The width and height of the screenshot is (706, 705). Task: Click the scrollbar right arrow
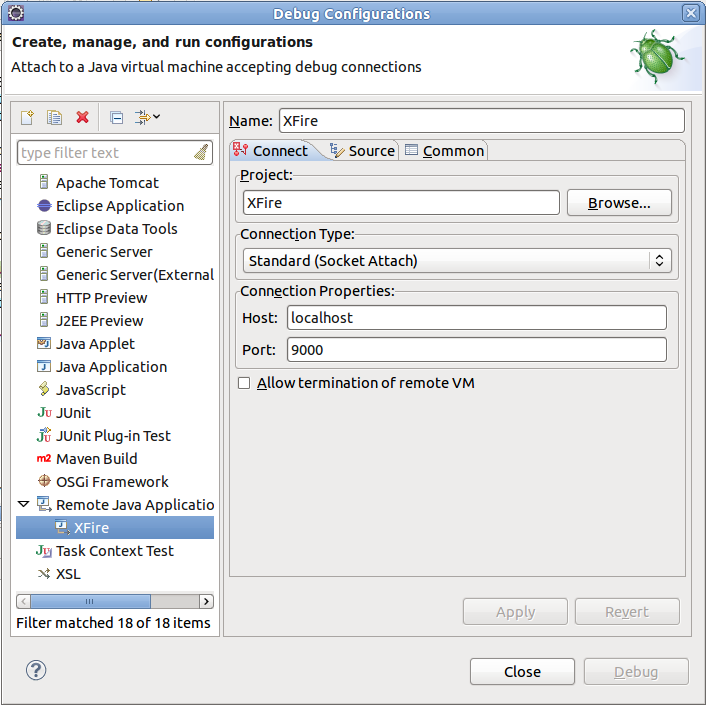coord(206,601)
